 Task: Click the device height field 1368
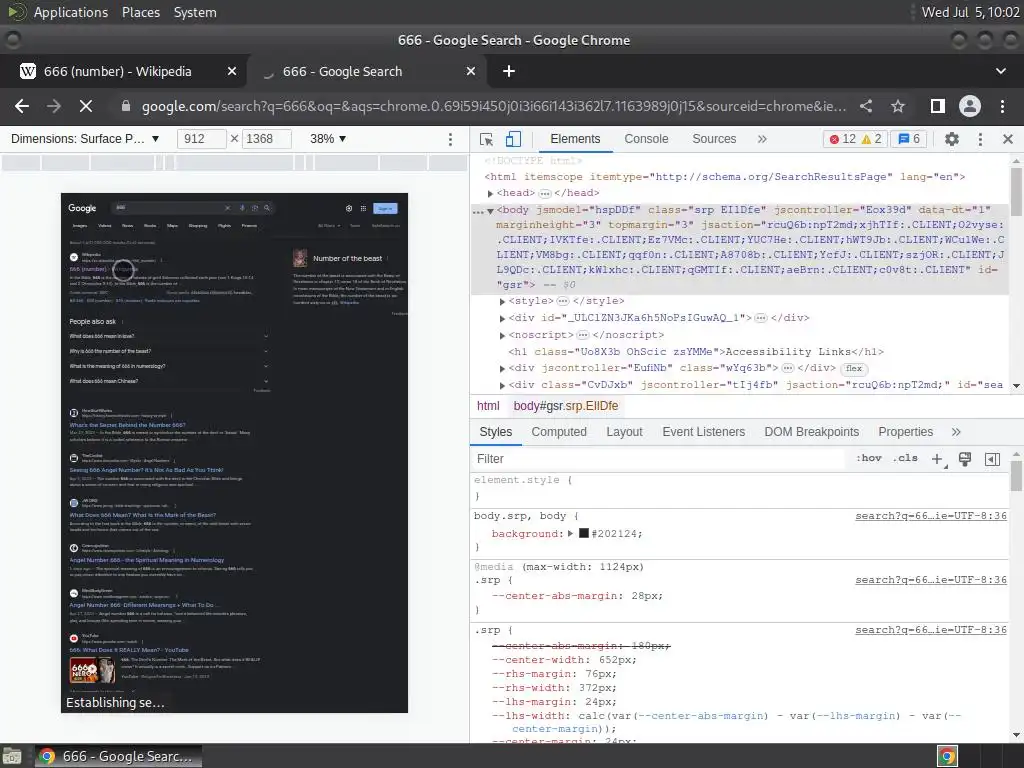(266, 138)
